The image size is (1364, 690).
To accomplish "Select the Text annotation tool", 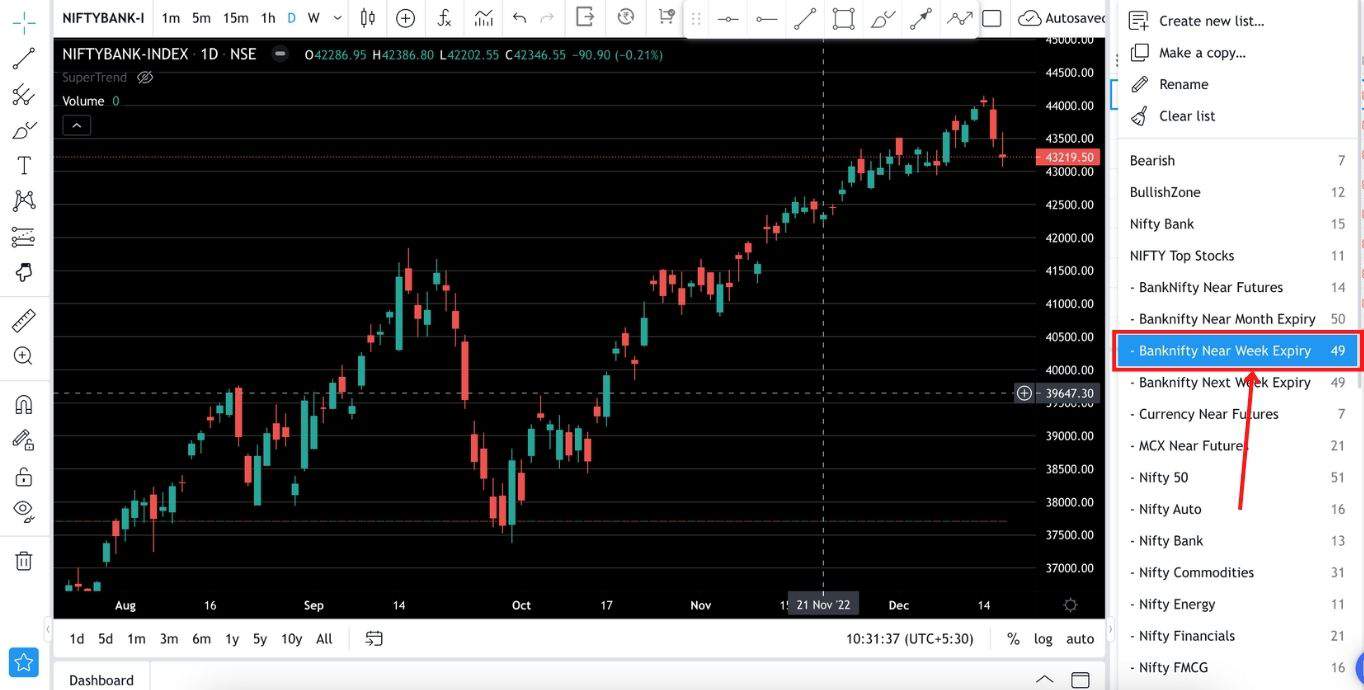I will [24, 165].
